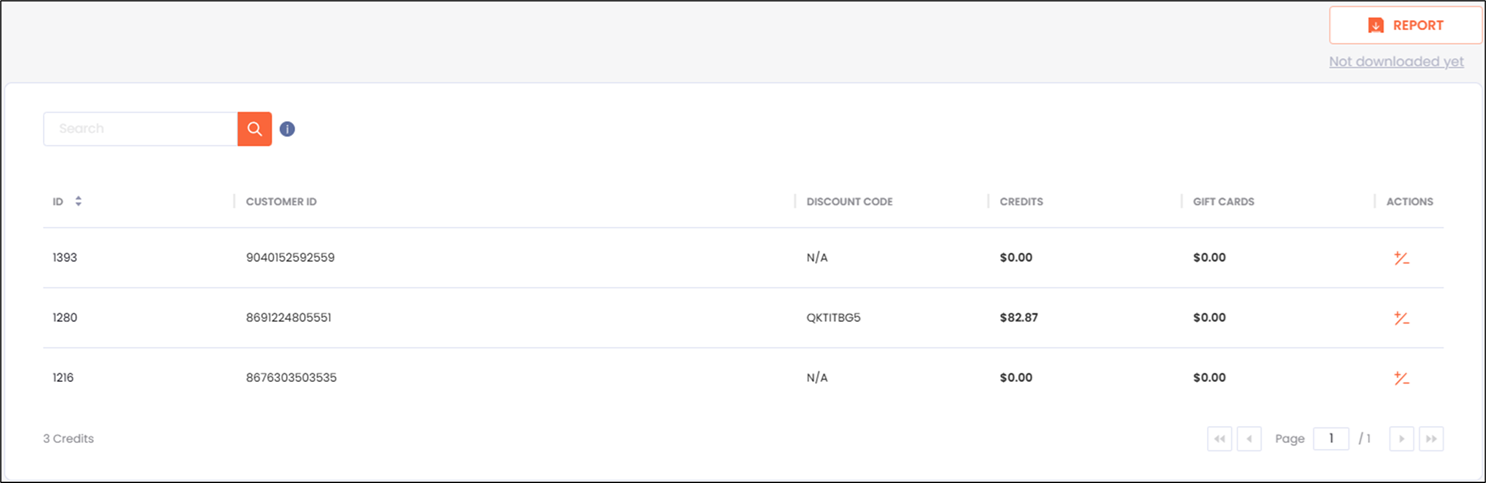Adjust credits for ID 1216
1486x483 pixels.
[x=1401, y=378]
